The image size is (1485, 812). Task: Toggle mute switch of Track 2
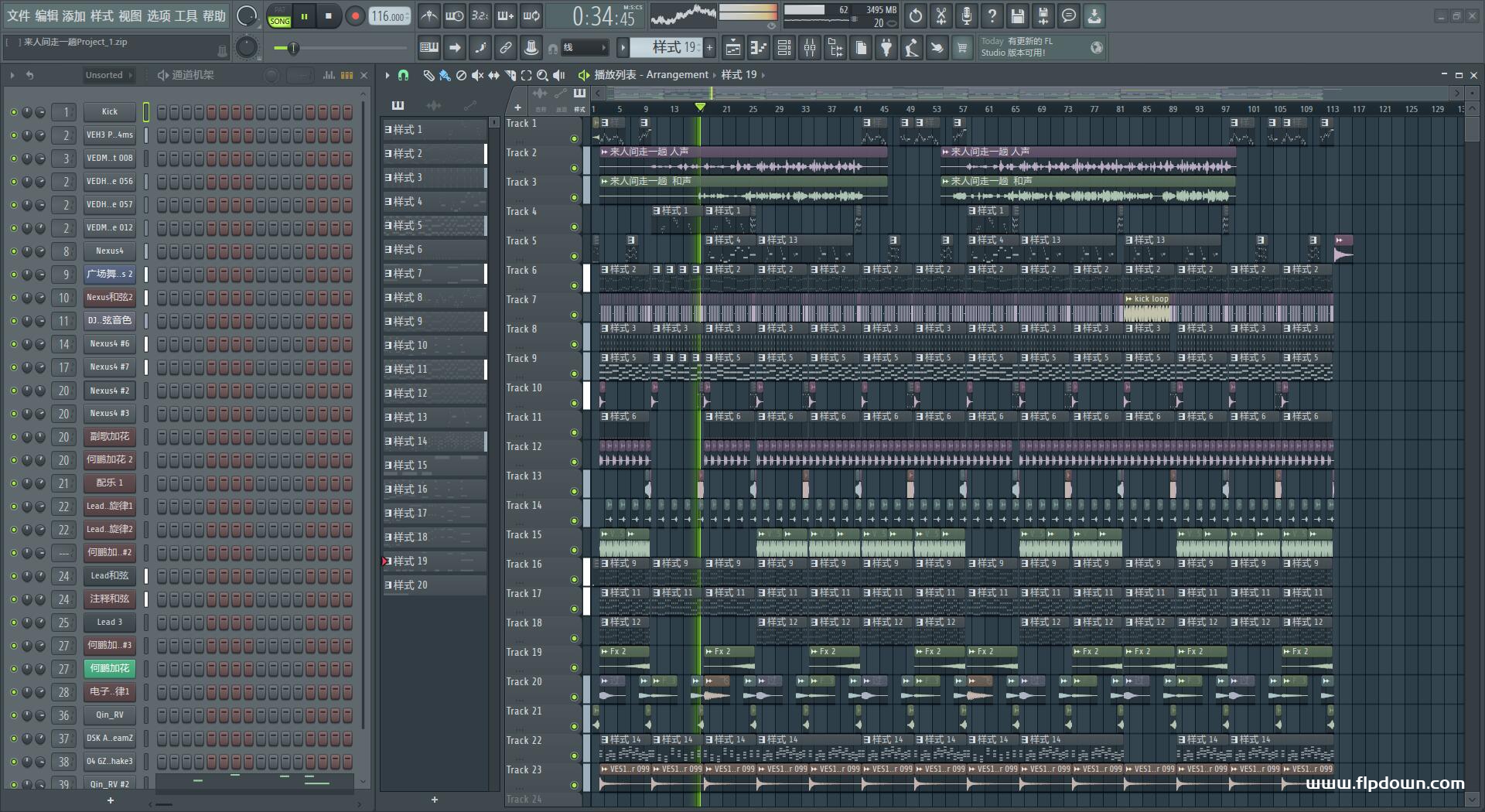point(574,168)
